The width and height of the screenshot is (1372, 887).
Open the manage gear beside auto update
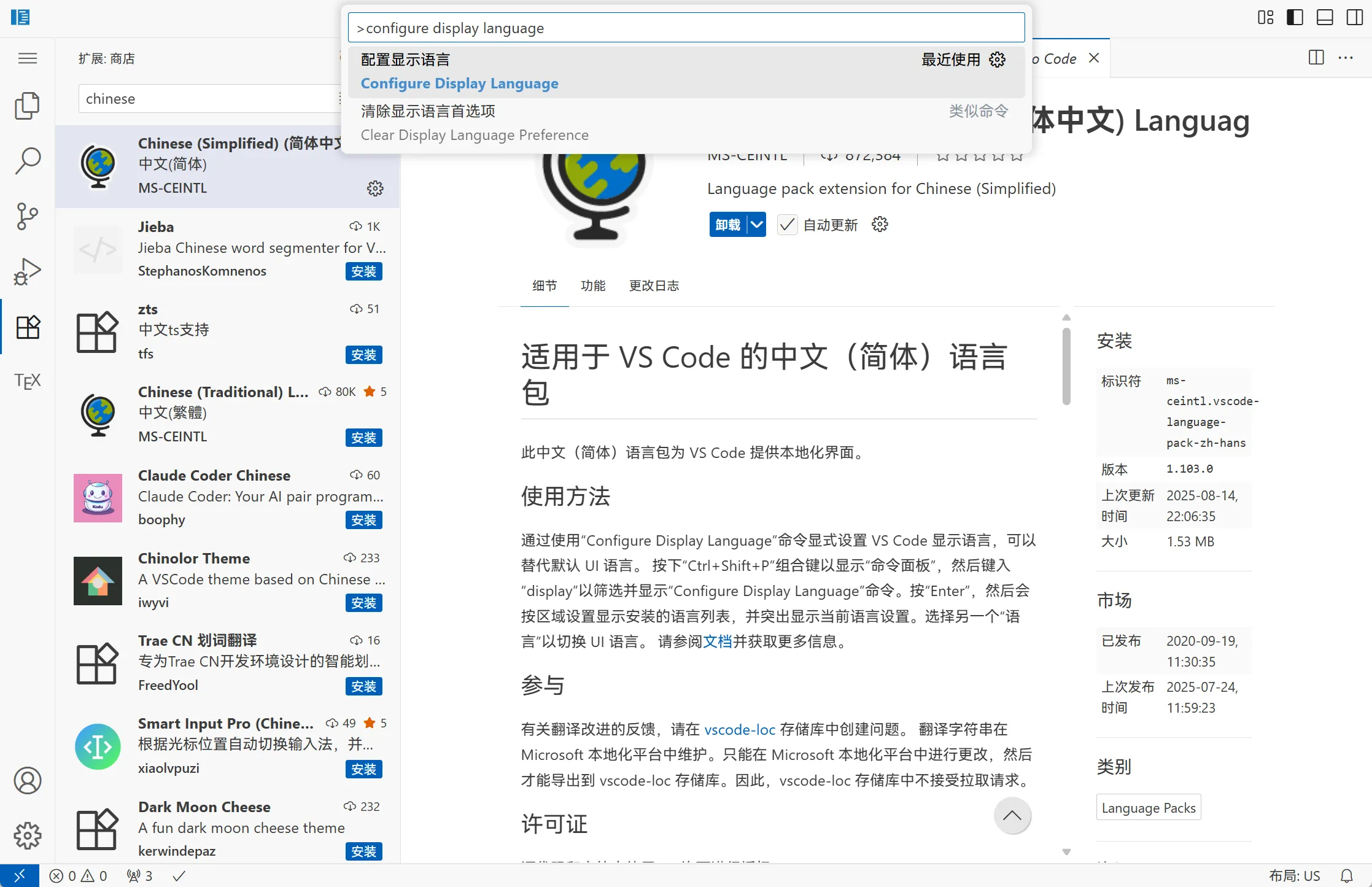(x=880, y=225)
